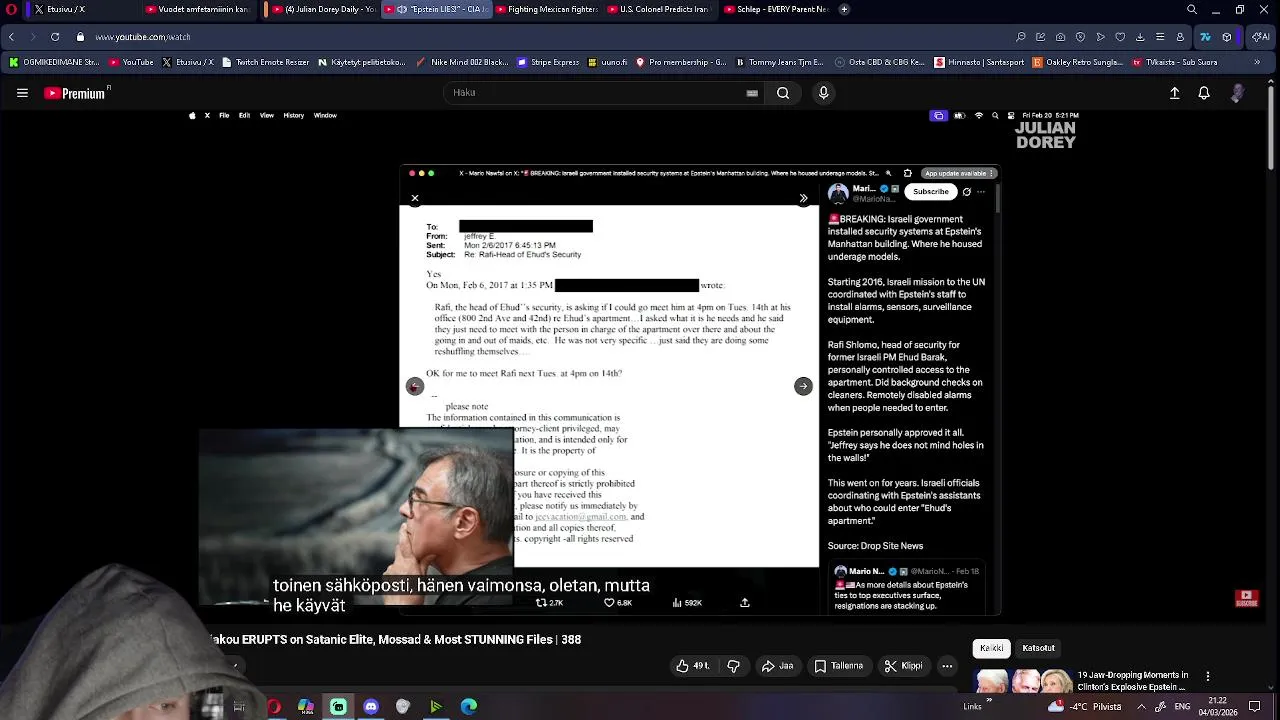
Task: Open the easy setup lines icon
Action: point(1160,37)
